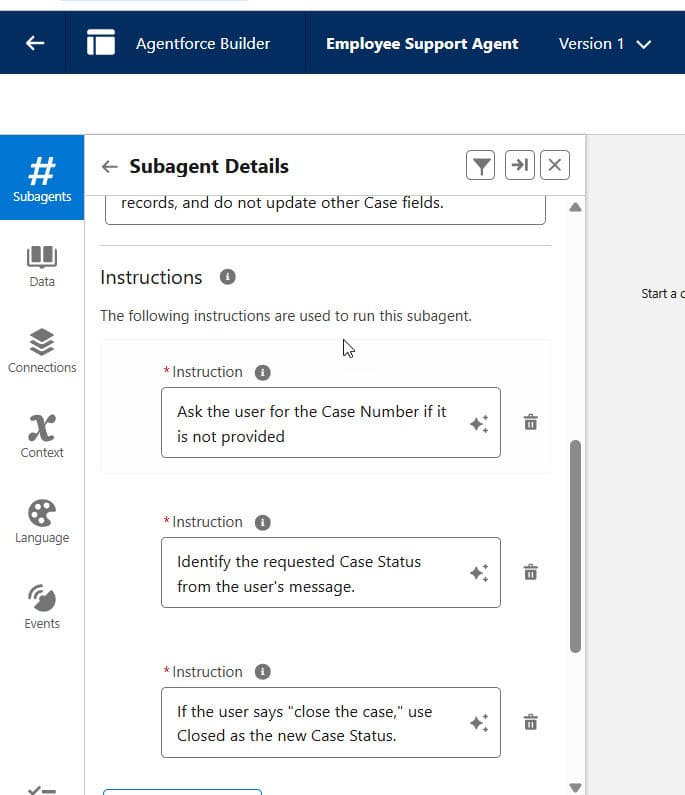Viewport: 685px width, 795px height.
Task: Delete the Identify Case Status instruction
Action: click(x=530, y=572)
